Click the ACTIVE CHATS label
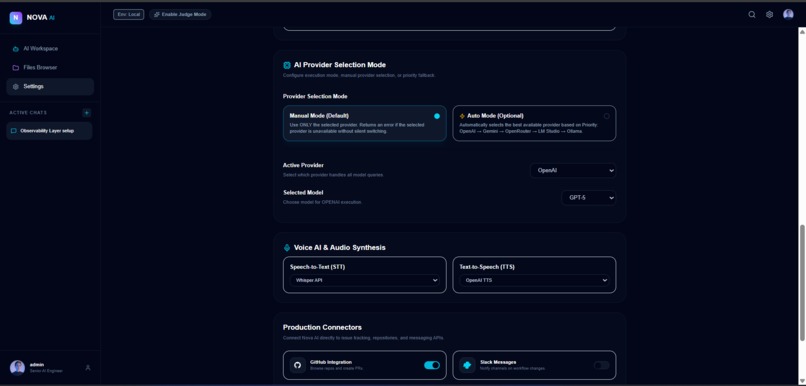 (x=28, y=113)
